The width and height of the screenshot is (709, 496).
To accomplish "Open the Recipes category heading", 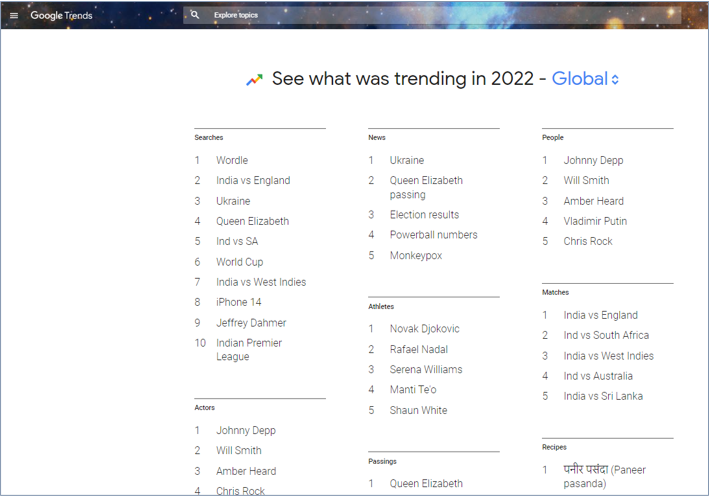I will pos(554,447).
